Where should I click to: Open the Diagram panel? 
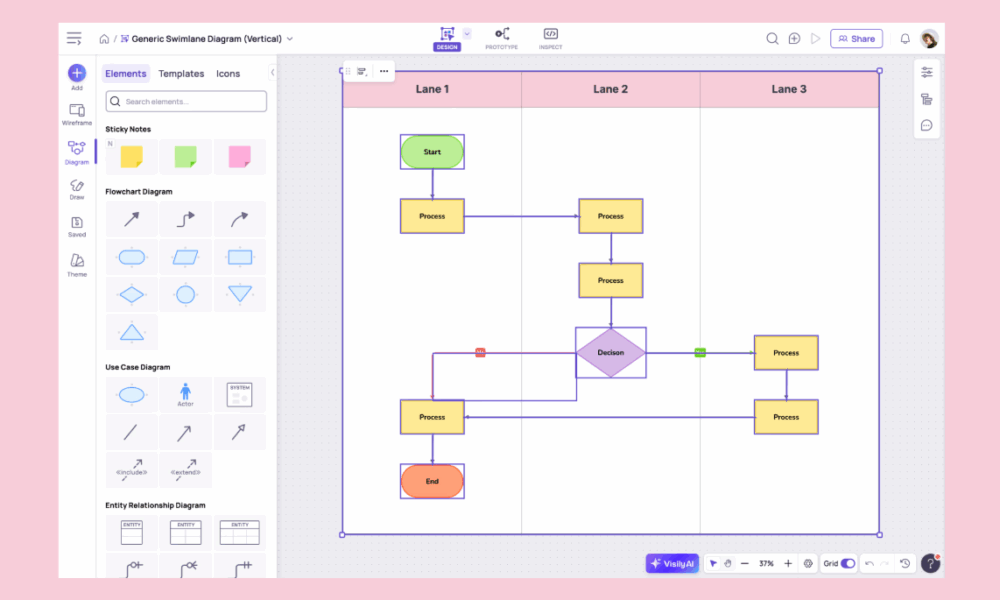click(77, 152)
